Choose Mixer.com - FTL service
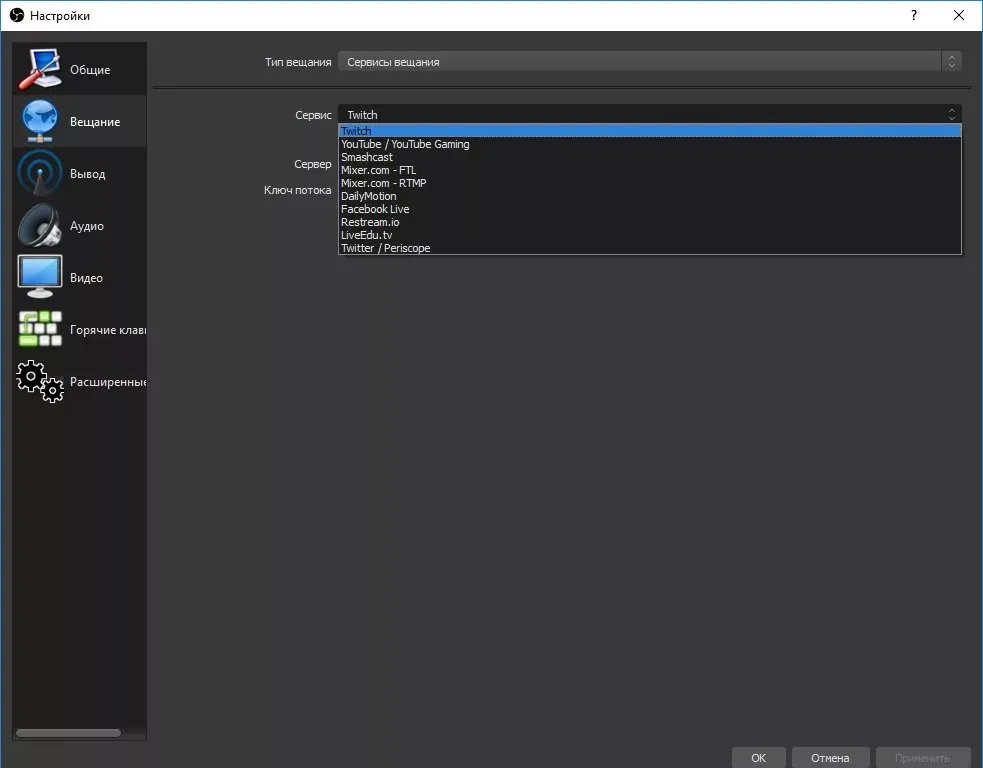The width and height of the screenshot is (983, 768). click(x=649, y=170)
